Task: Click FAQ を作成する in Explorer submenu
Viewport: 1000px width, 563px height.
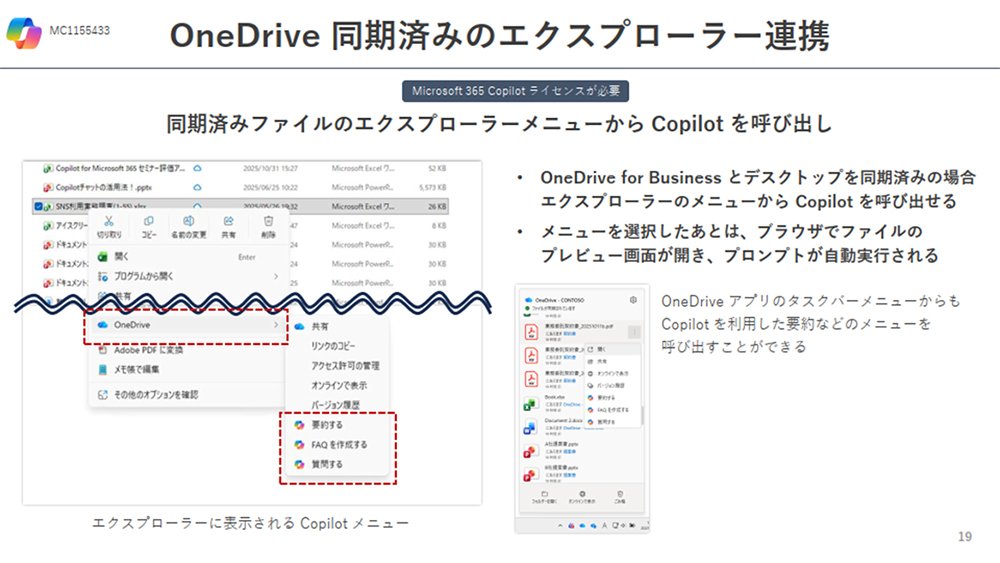Action: (337, 444)
